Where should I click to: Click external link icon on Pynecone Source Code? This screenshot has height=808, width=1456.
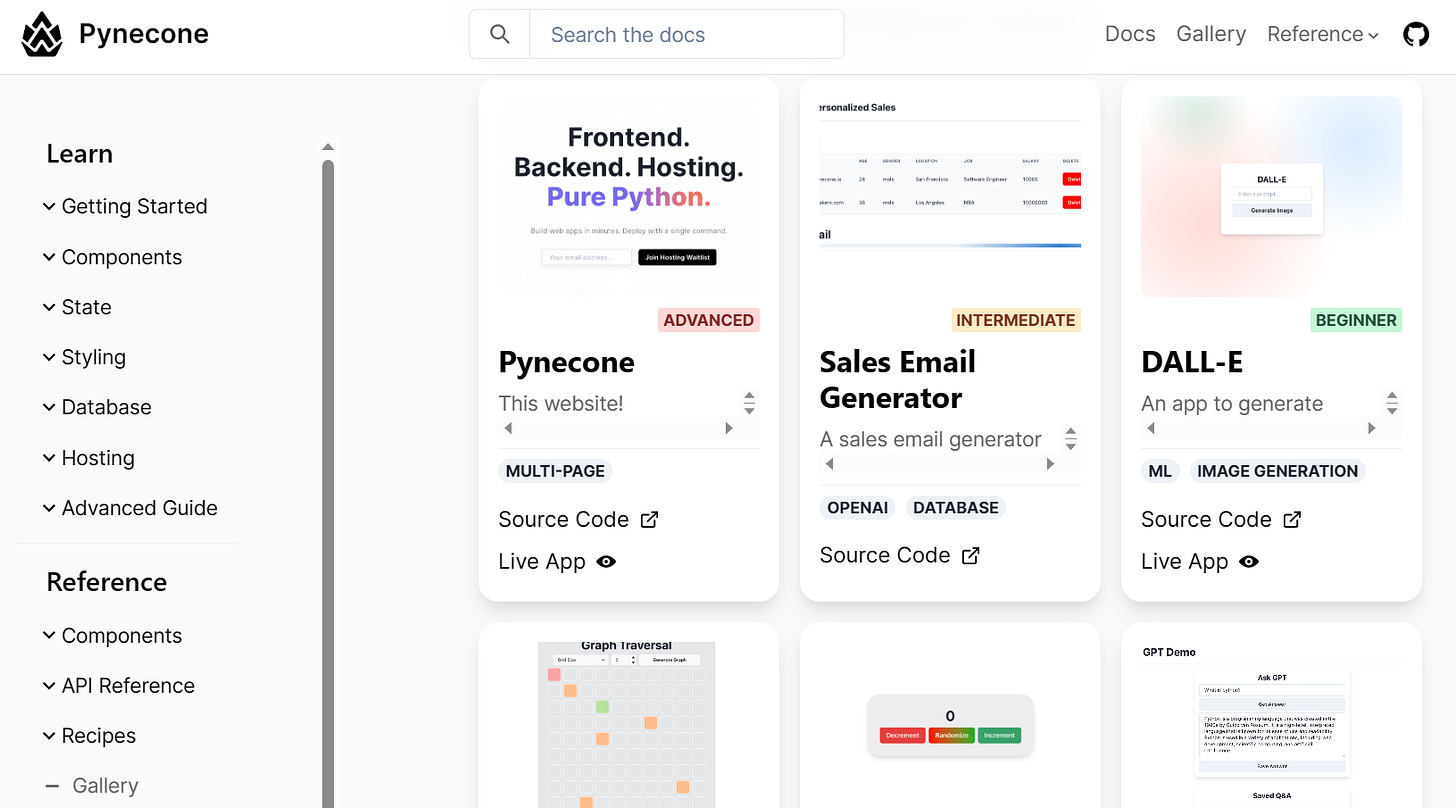(x=649, y=519)
